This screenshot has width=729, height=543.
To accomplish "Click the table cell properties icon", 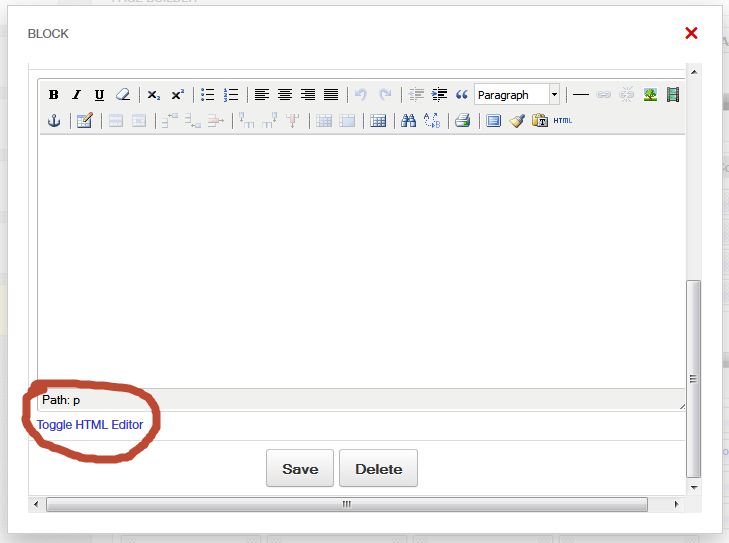I will tap(139, 121).
